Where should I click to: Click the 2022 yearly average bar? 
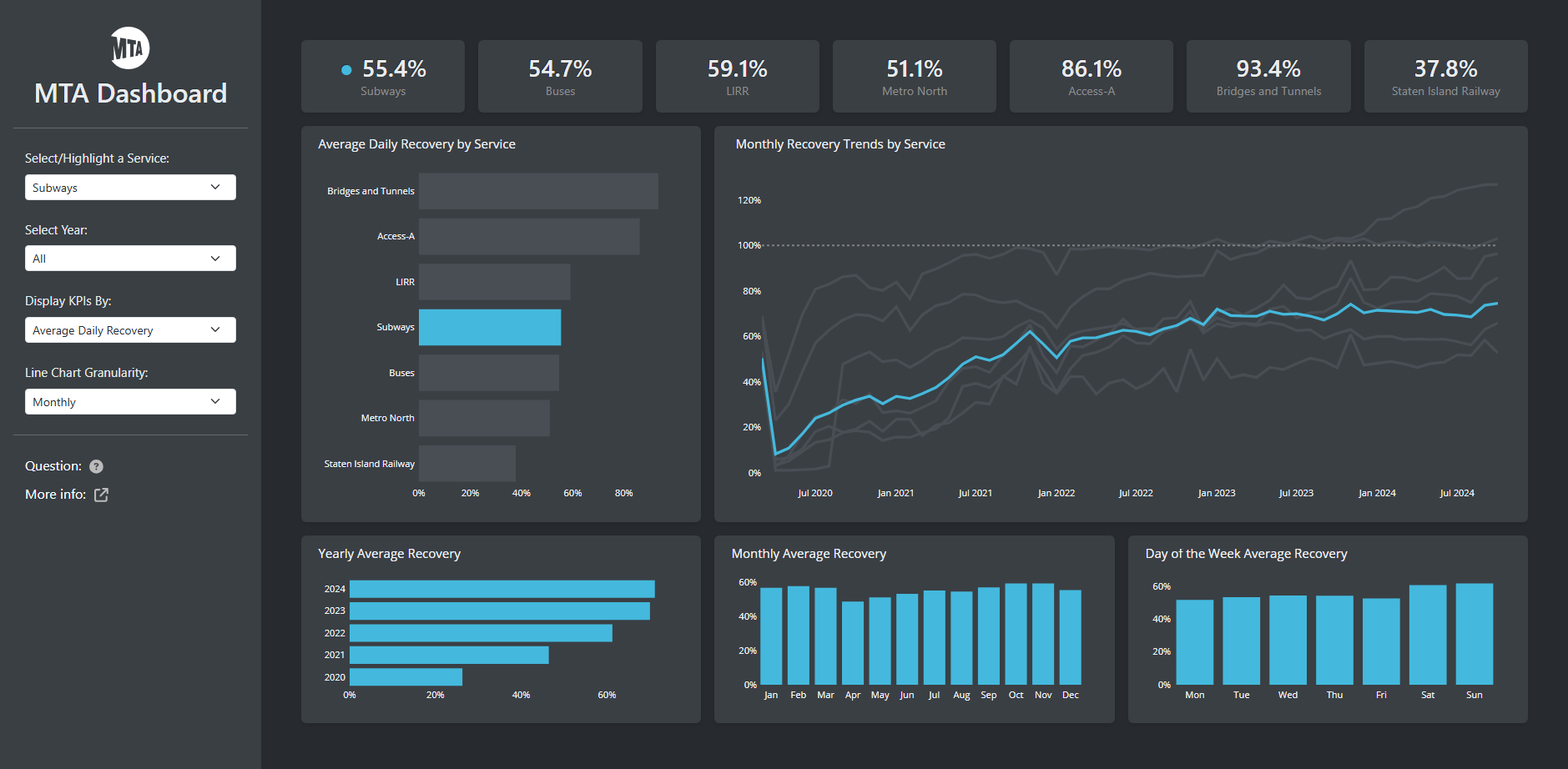point(481,633)
